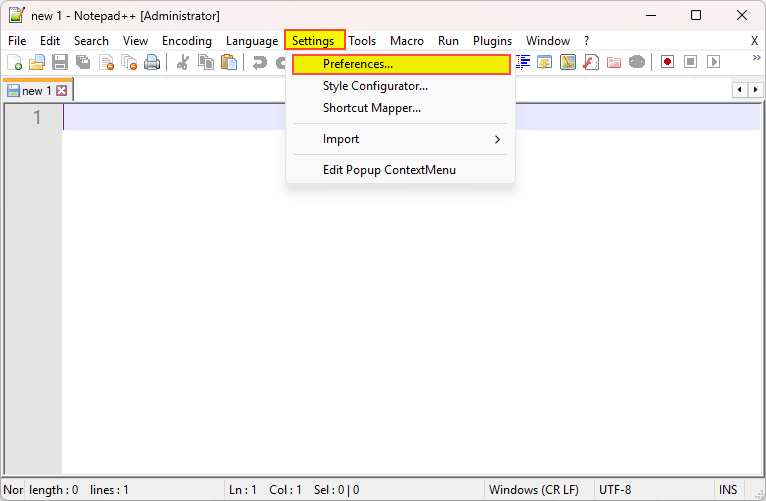Viewport: 766px width, 501px height.
Task: Open the ? help menu
Action: tap(586, 41)
